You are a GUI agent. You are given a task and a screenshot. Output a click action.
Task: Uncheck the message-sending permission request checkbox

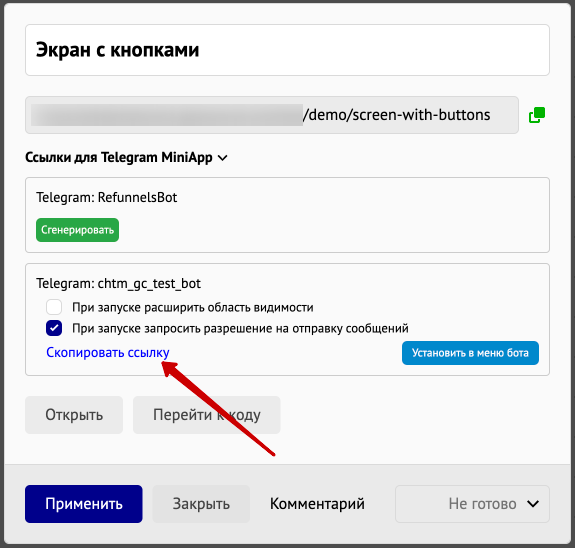click(54, 328)
